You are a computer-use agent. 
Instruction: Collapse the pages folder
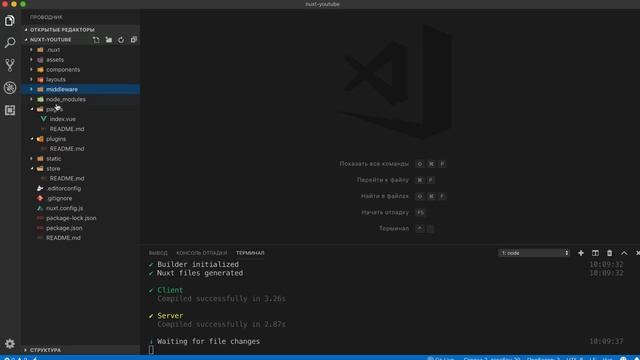pyautogui.click(x=81, y=109)
